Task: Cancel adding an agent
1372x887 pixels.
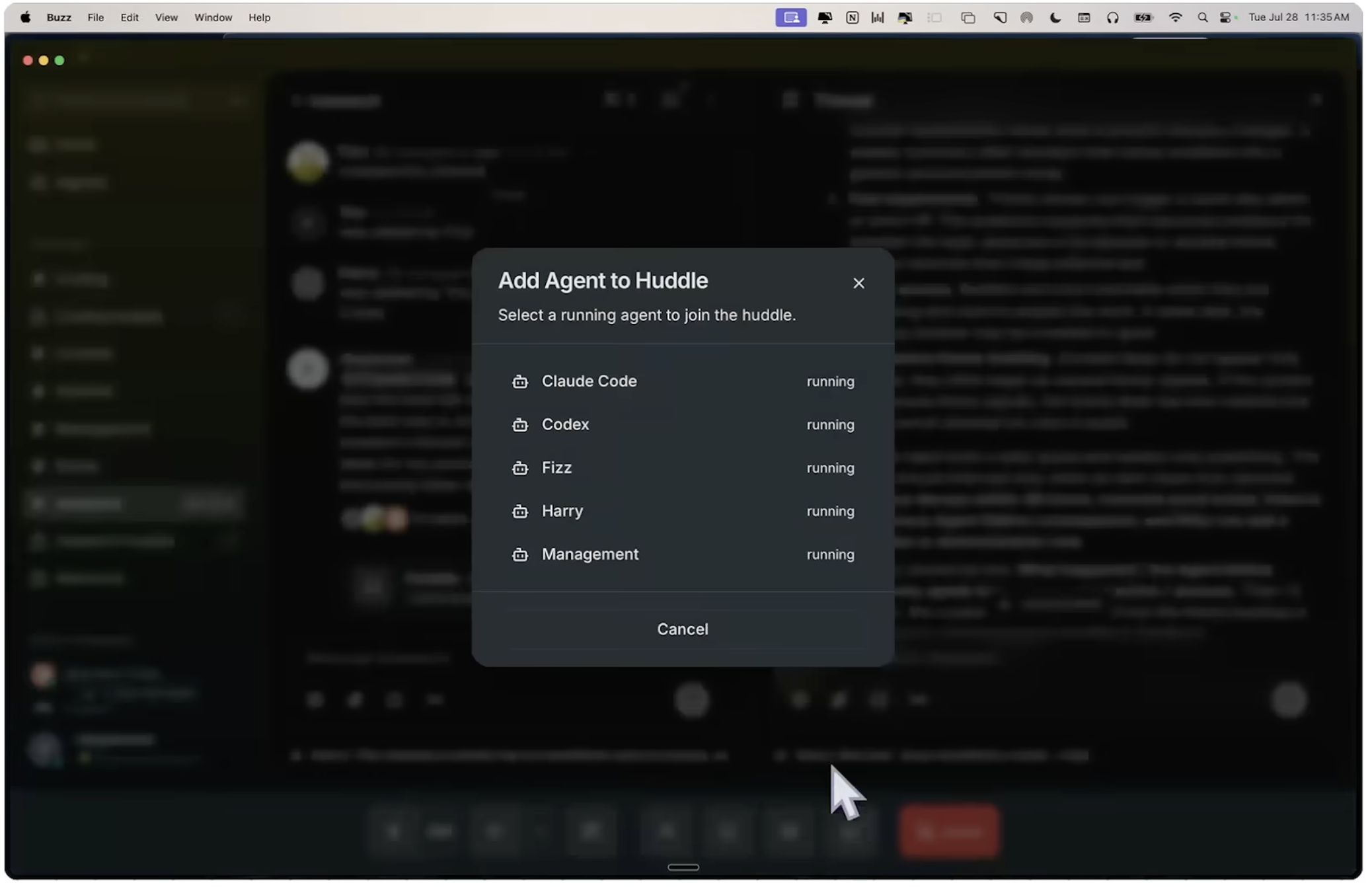Action: 683,629
